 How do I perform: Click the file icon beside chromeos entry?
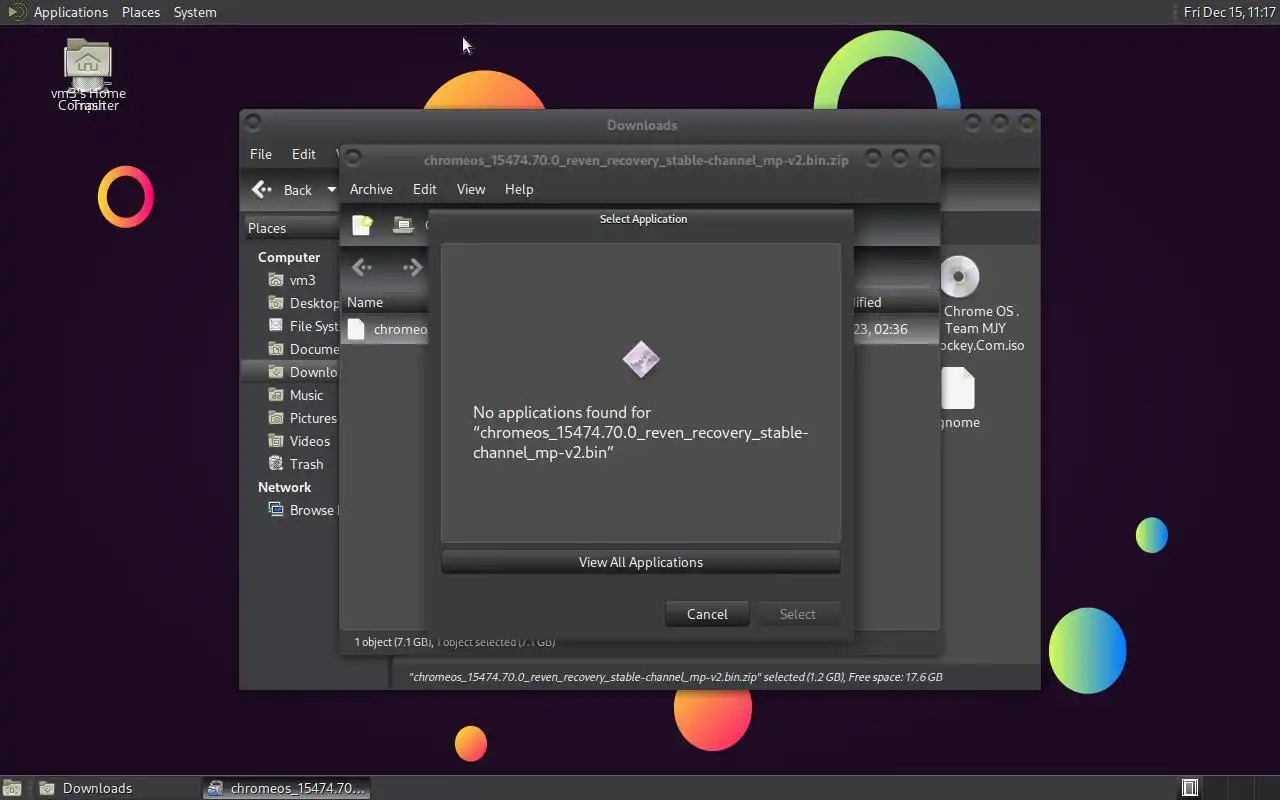pyautogui.click(x=356, y=329)
